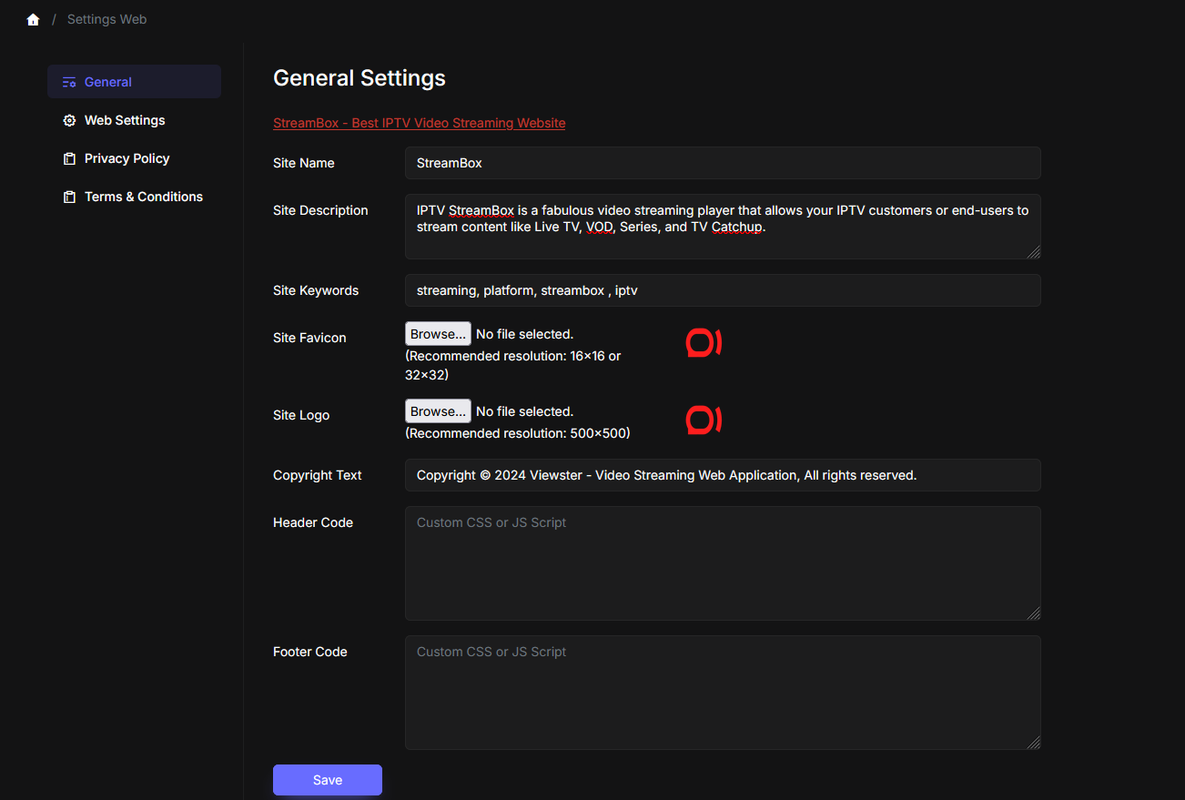This screenshot has height=800, width=1185.
Task: Focus the Site Name input field
Action: 722,163
